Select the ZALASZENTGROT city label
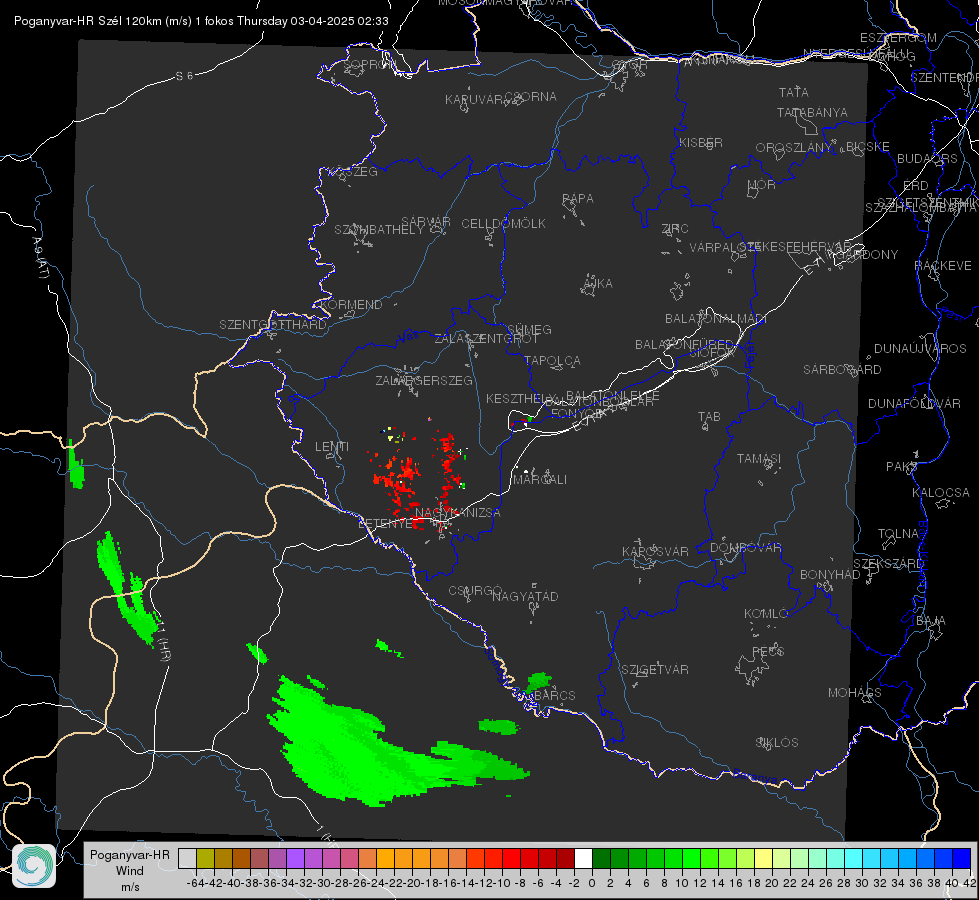Viewport: 979px width, 900px height. click(x=486, y=339)
